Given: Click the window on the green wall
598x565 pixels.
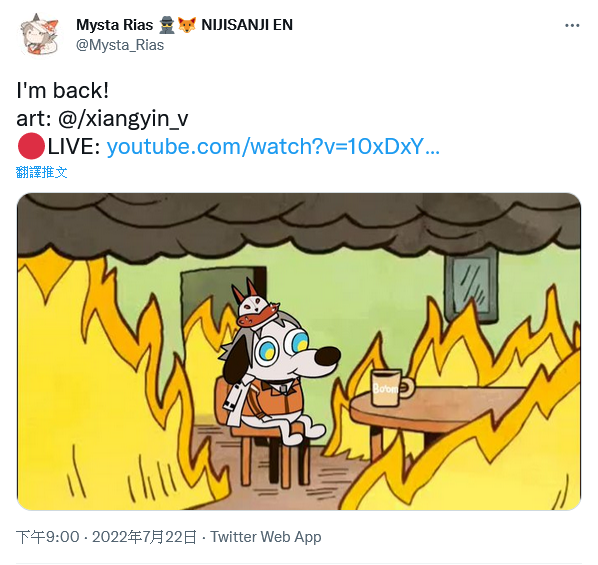Looking at the screenshot, I should click(471, 285).
